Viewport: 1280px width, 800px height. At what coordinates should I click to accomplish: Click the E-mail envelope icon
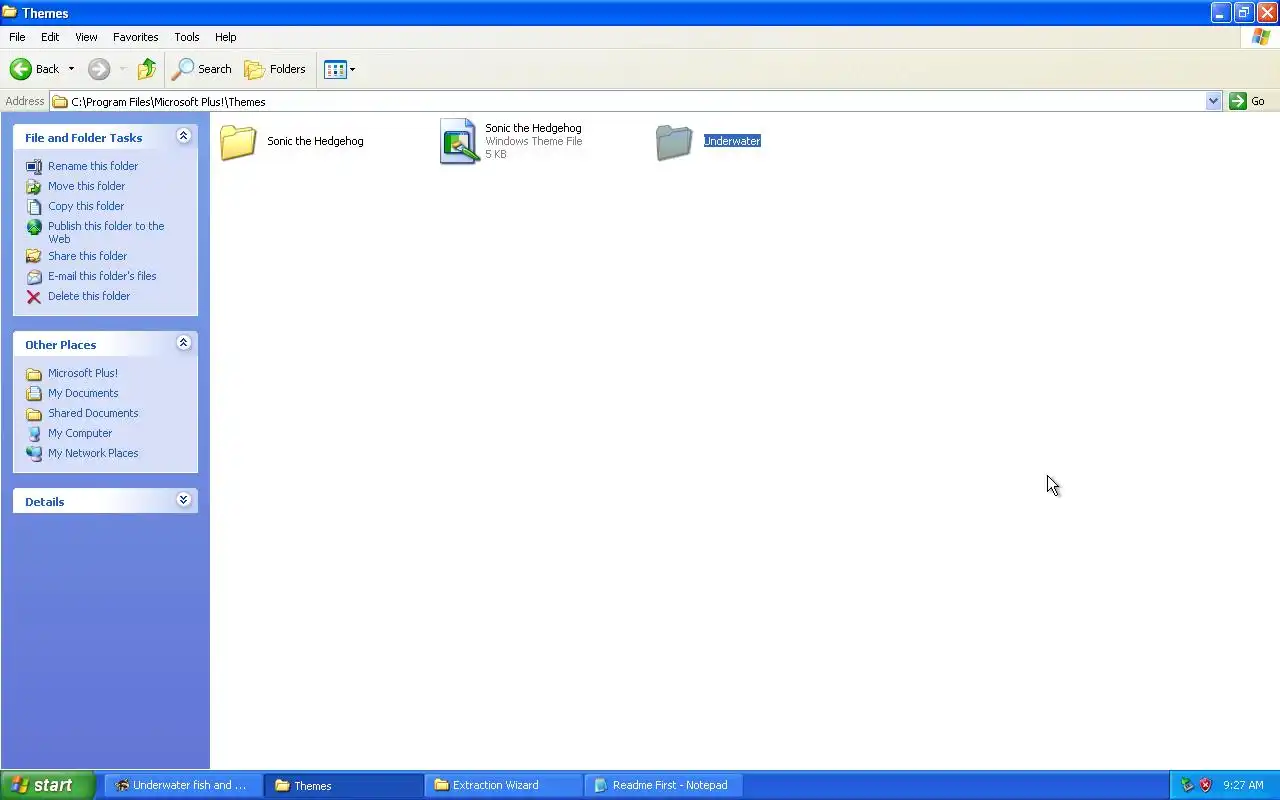(x=34, y=277)
